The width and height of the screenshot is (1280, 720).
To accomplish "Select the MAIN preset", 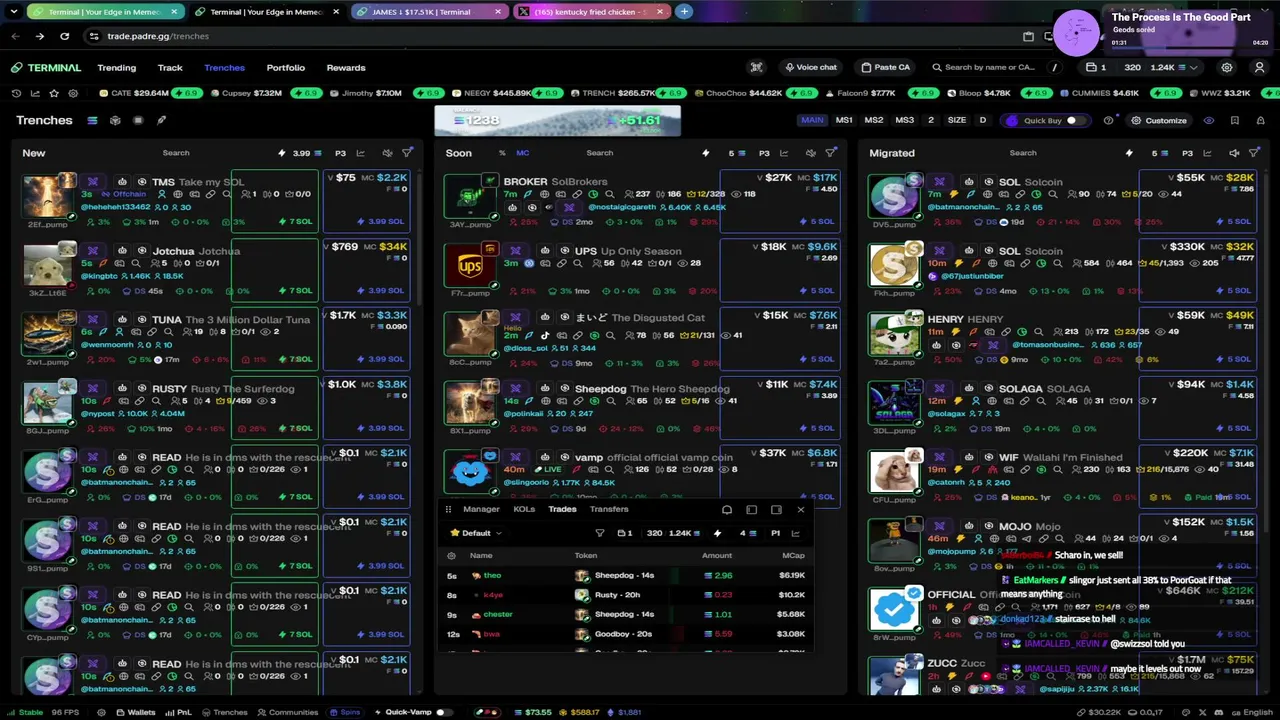I will click(x=812, y=121).
